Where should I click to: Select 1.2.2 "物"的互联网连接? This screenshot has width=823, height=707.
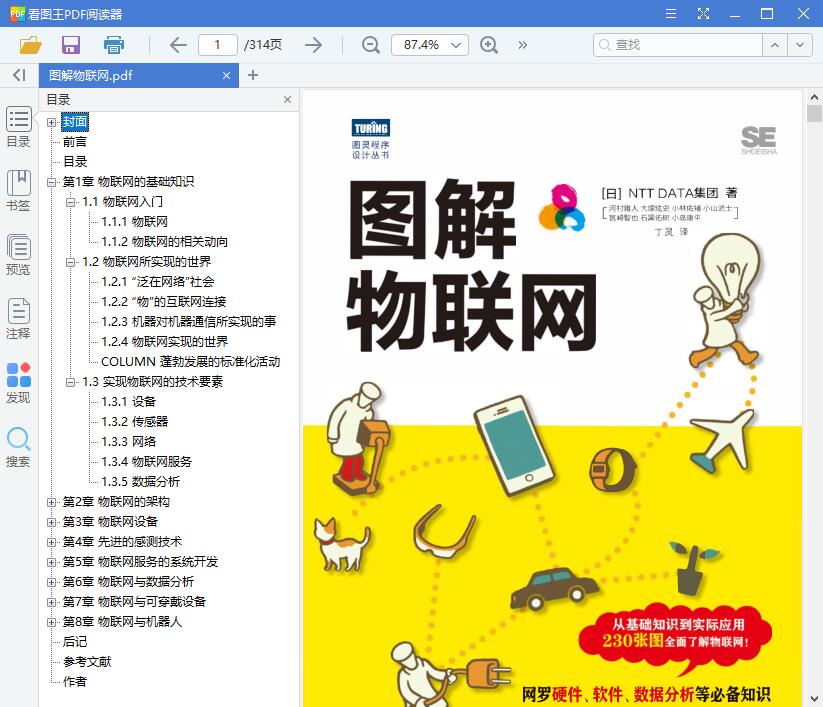tap(164, 302)
